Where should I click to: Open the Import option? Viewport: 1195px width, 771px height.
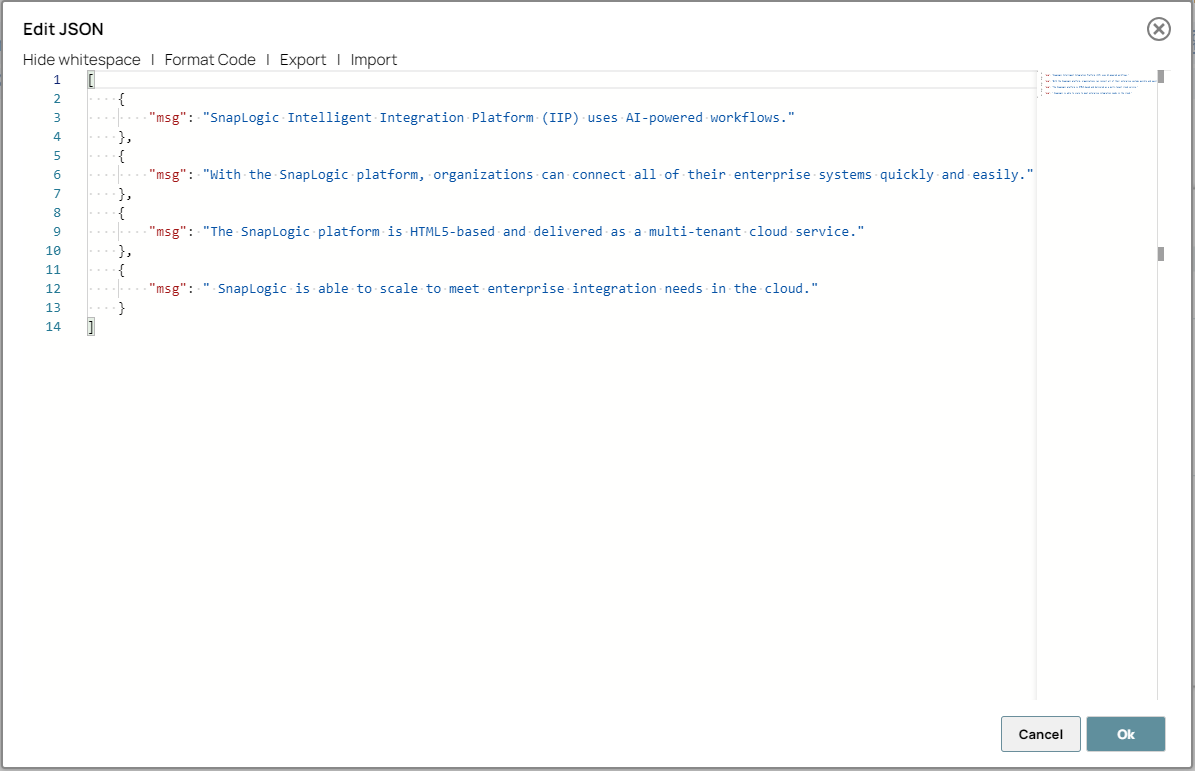[x=373, y=59]
